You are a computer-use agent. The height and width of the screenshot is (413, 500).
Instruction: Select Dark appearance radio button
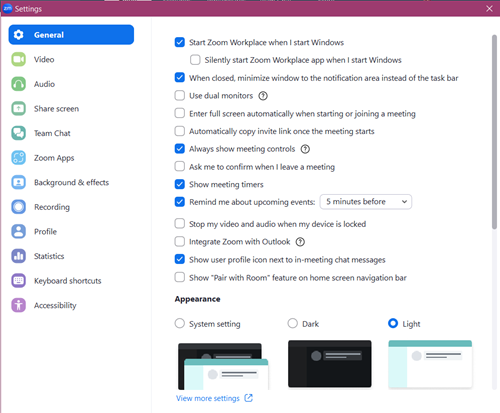292,323
